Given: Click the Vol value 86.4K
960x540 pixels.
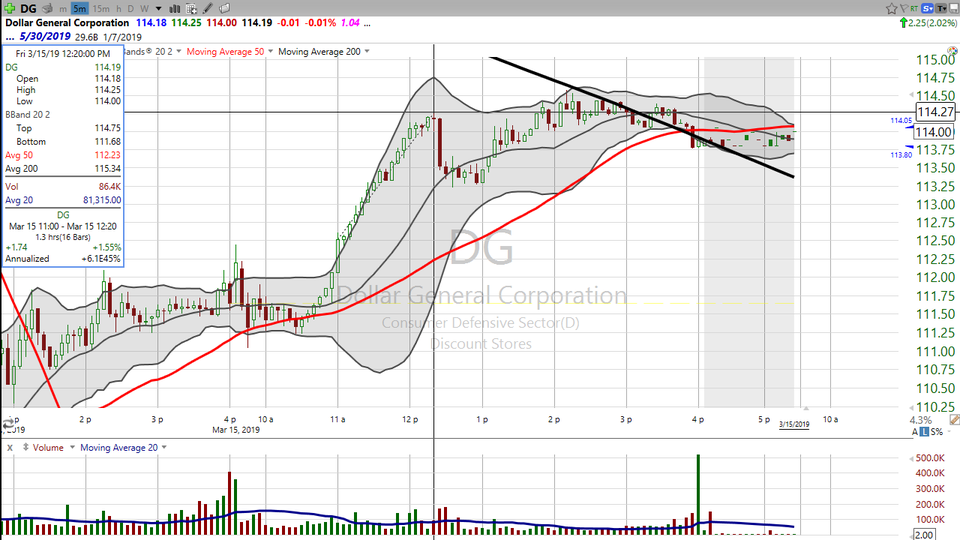Looking at the screenshot, I should click(x=110, y=186).
